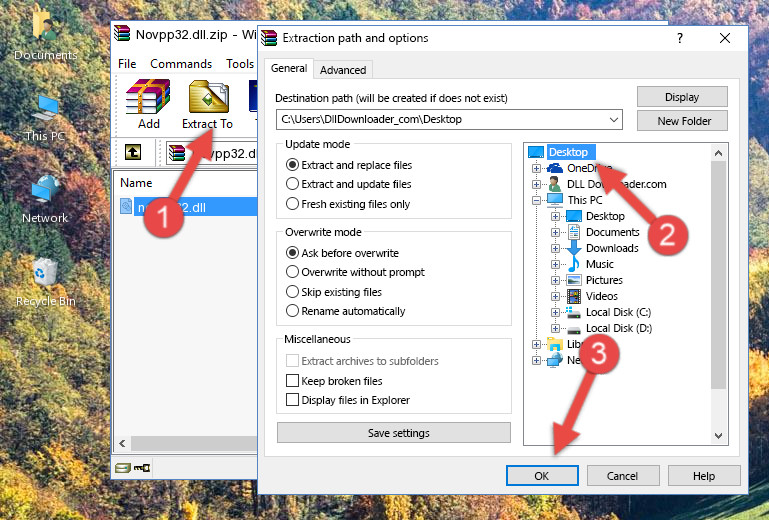Select the Videos folder in tree
The image size is (769, 520).
(x=602, y=296)
